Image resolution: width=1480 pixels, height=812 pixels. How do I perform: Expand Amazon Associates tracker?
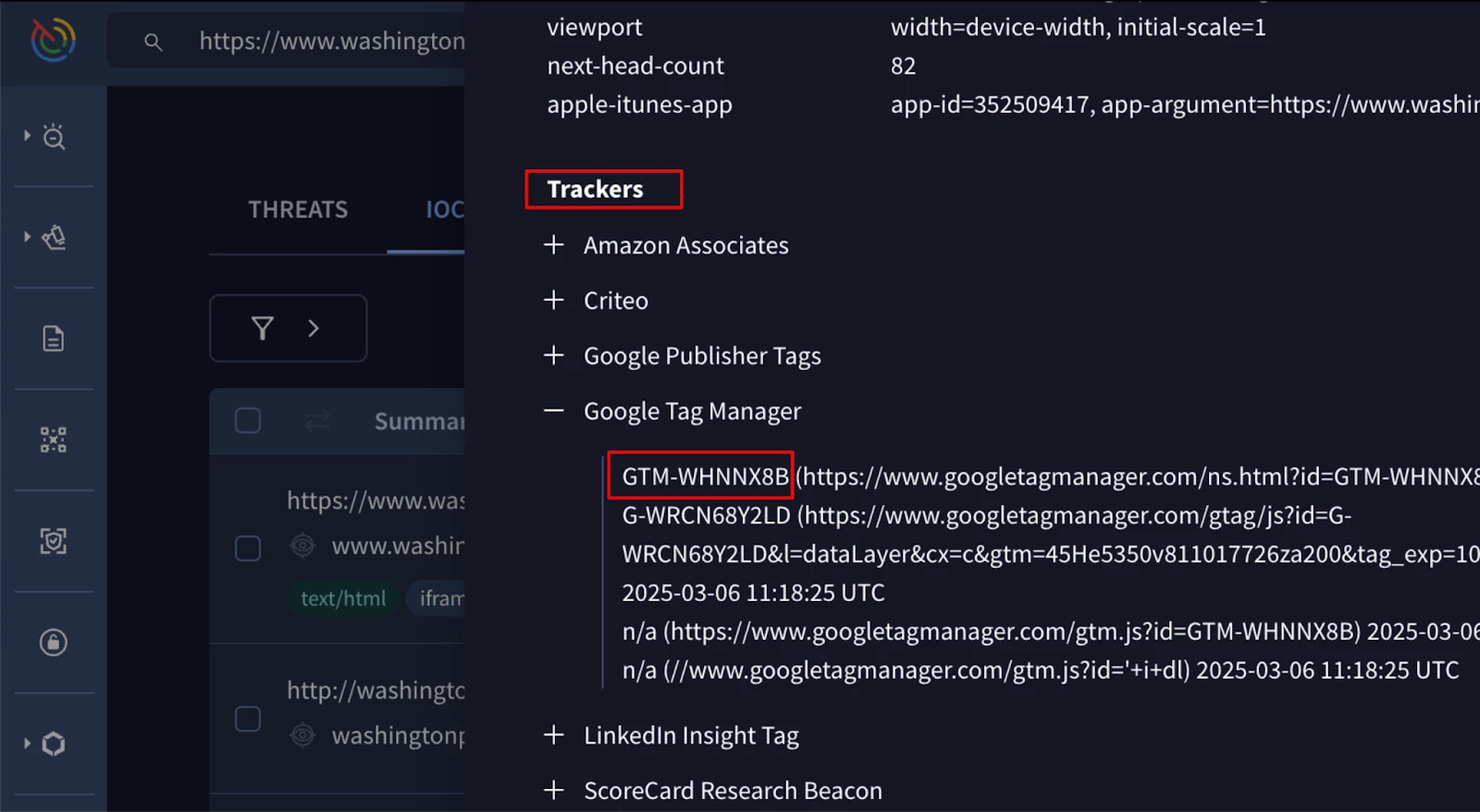554,244
